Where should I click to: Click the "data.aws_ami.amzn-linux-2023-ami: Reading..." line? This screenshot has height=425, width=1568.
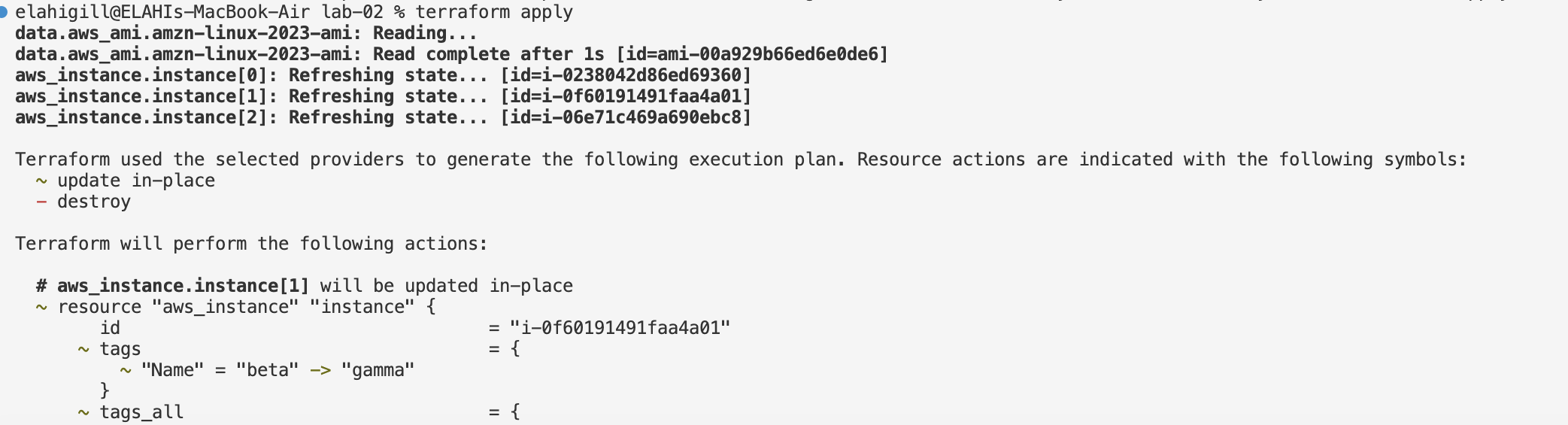(246, 33)
